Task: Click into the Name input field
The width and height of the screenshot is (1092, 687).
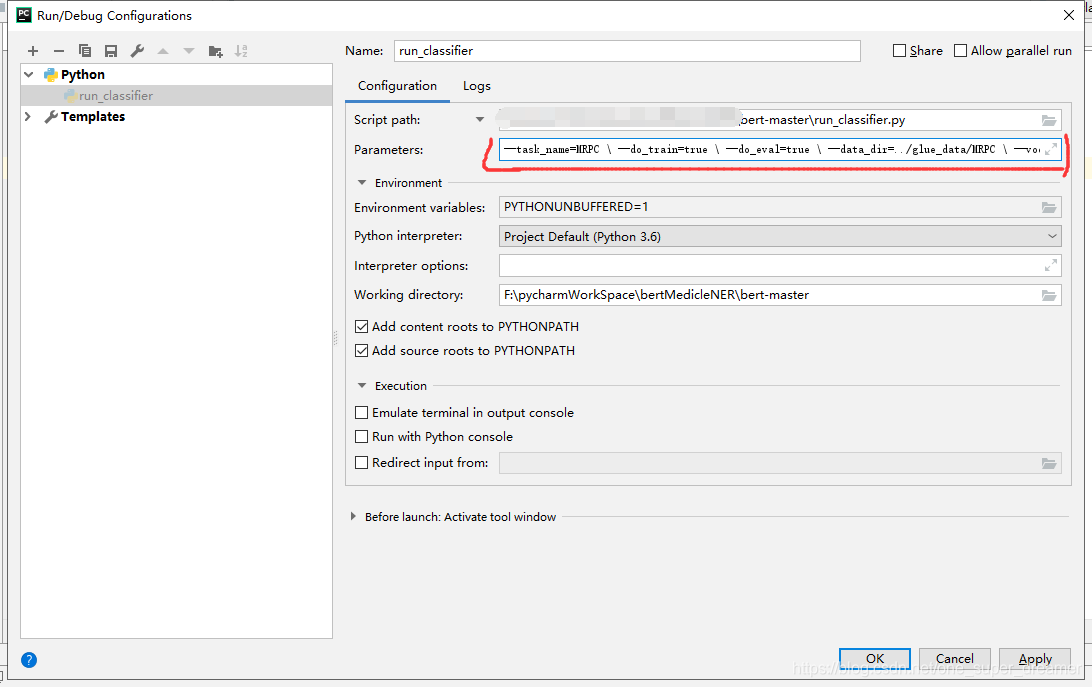Action: tap(627, 51)
